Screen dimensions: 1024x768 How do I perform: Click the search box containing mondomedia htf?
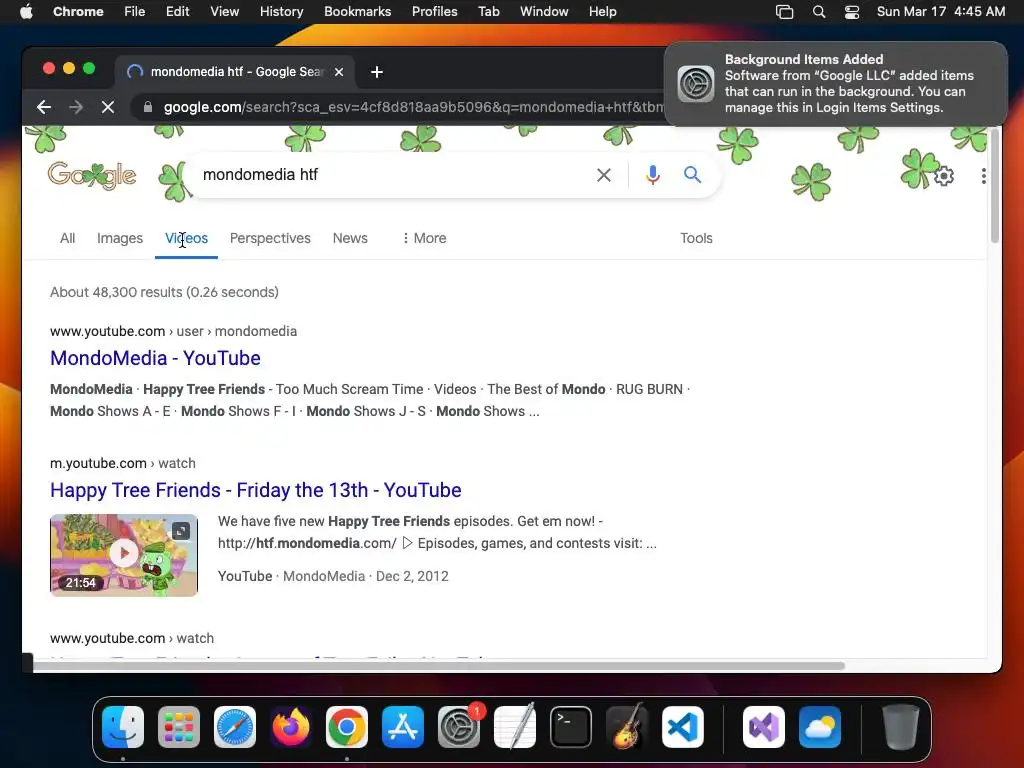pos(392,175)
